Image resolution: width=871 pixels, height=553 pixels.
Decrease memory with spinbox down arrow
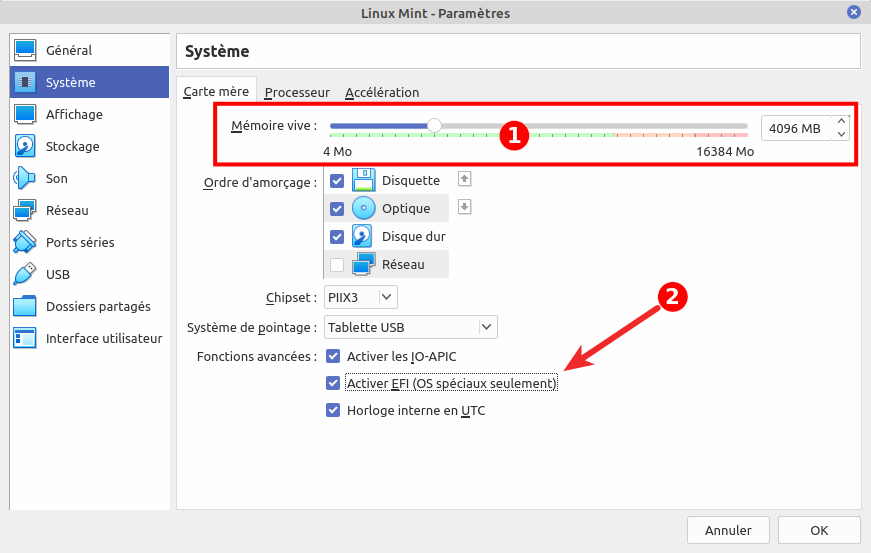point(841,134)
